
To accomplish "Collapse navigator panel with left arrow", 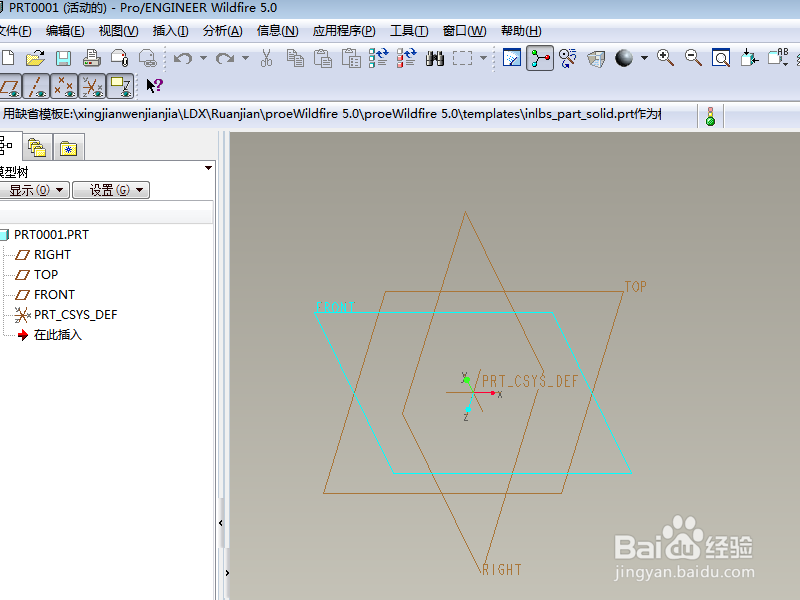I will click(221, 523).
